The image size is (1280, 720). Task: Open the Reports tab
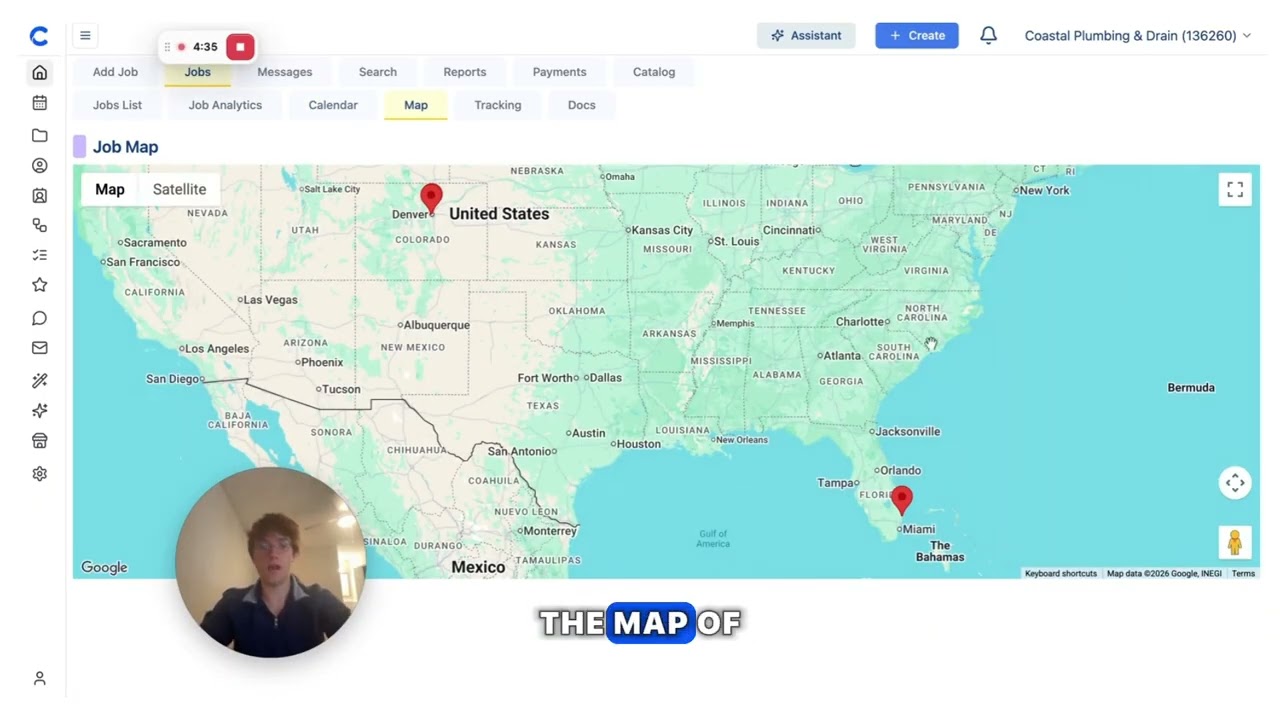click(465, 72)
